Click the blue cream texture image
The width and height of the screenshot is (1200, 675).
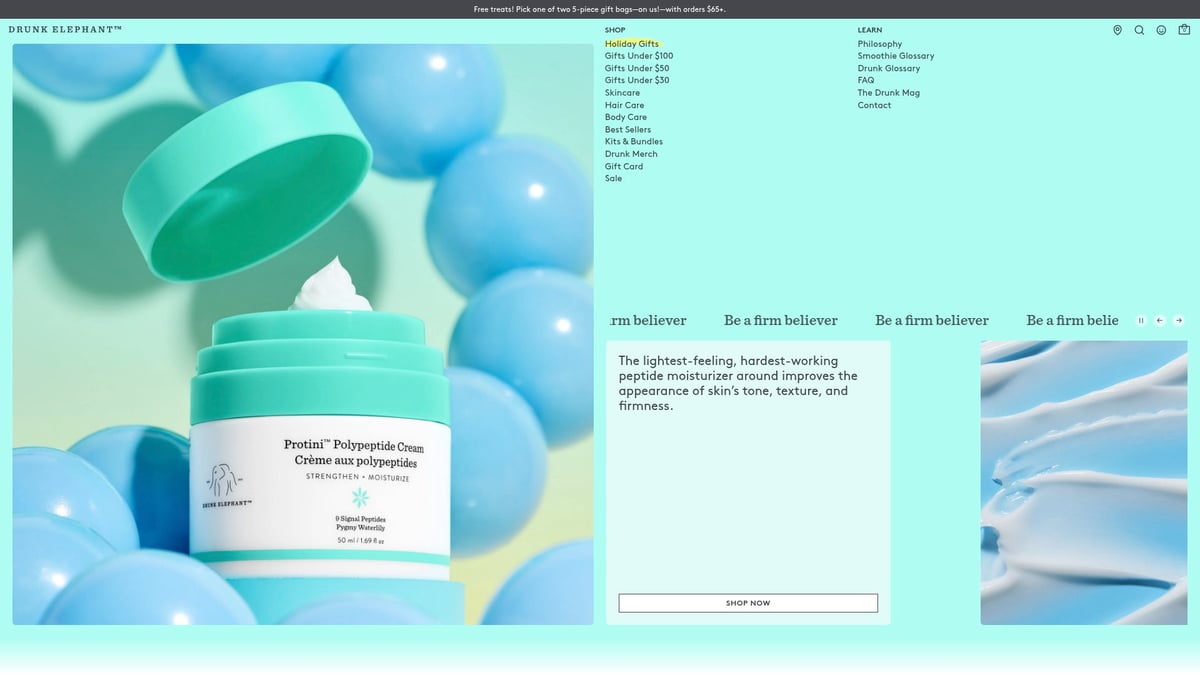[1083, 482]
